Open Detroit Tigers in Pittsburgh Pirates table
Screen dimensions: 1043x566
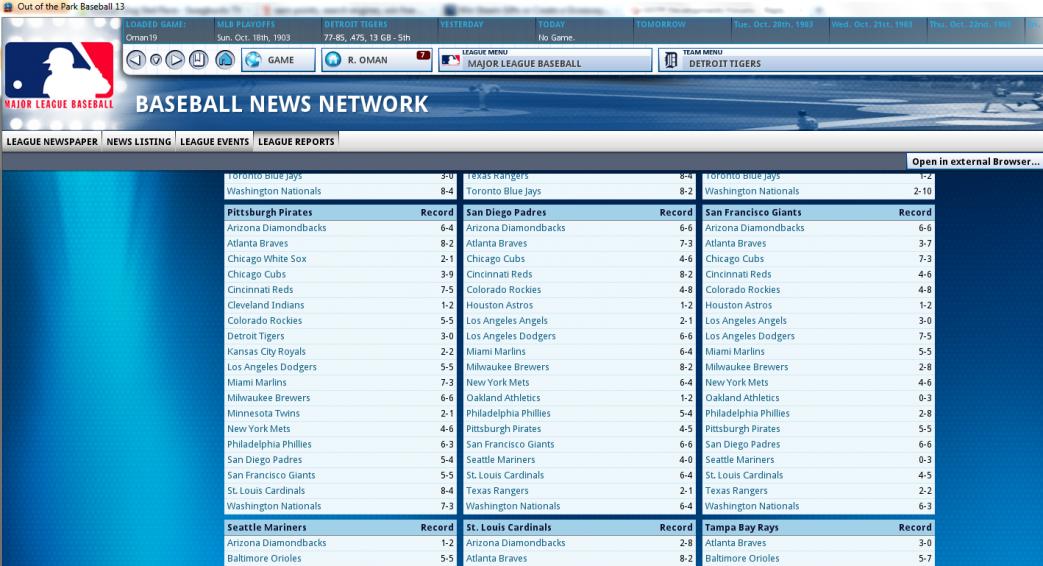255,336
